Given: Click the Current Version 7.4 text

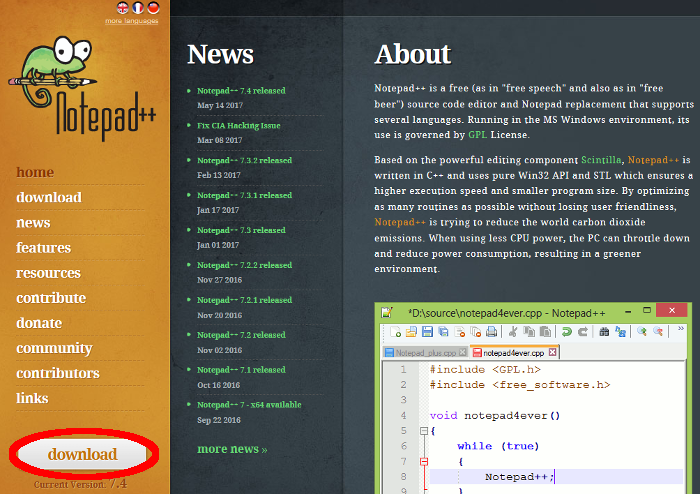Looking at the screenshot, I should pyautogui.click(x=80, y=484).
